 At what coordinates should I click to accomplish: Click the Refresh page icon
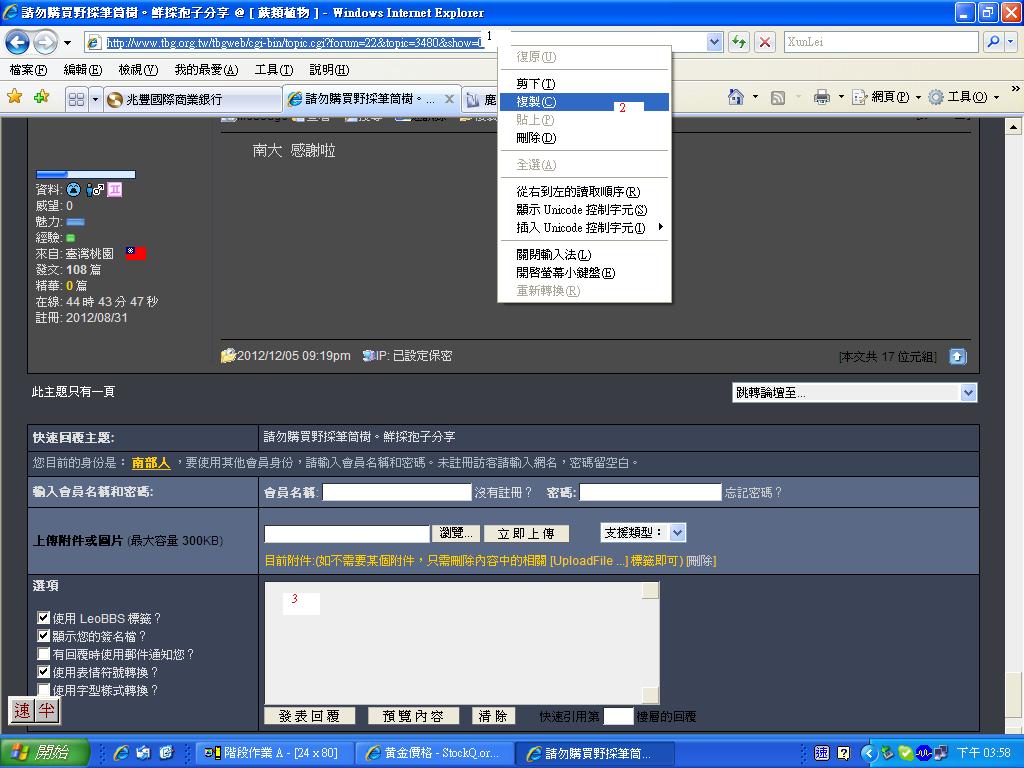coord(739,42)
